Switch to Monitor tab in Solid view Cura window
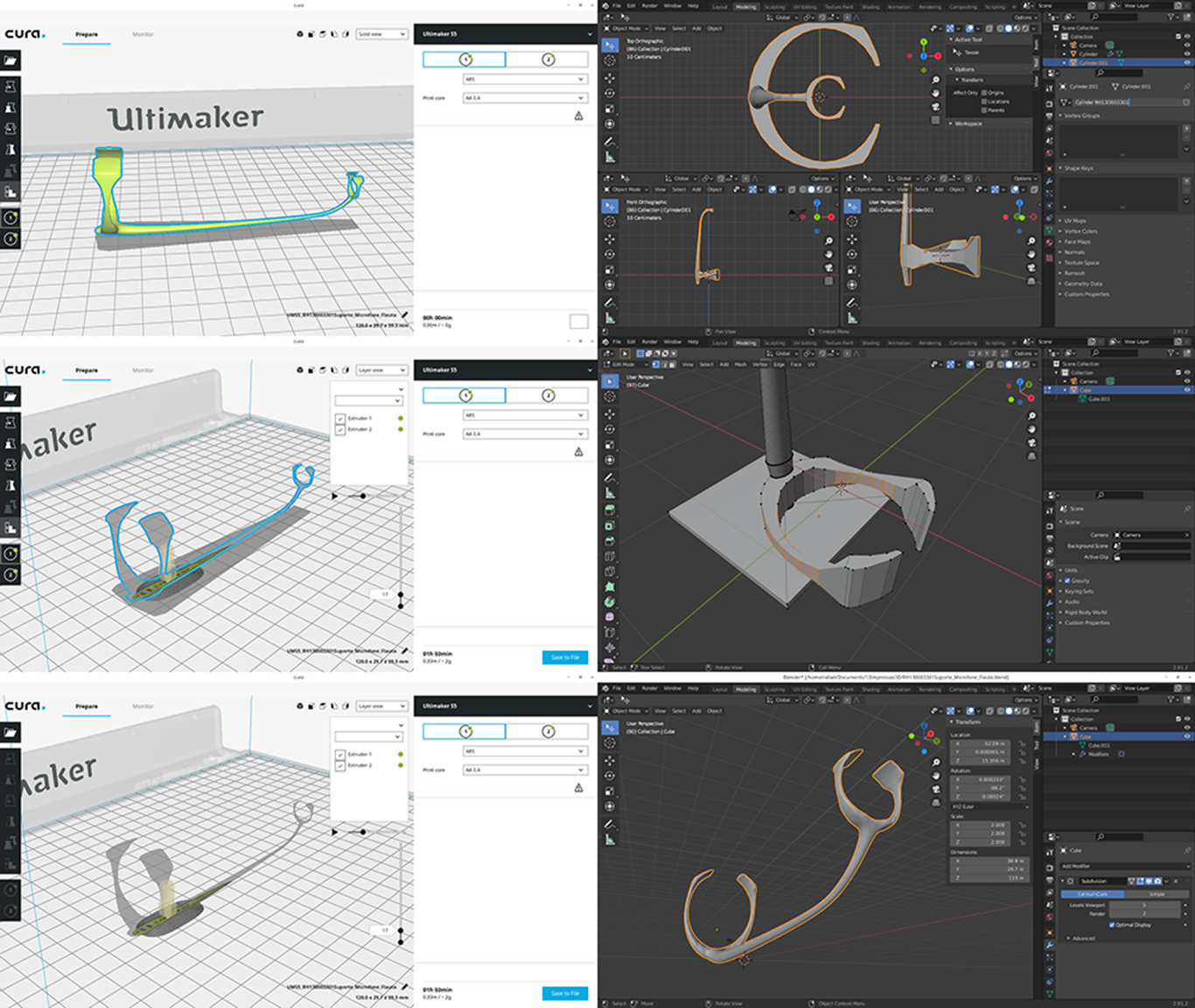 [x=143, y=34]
